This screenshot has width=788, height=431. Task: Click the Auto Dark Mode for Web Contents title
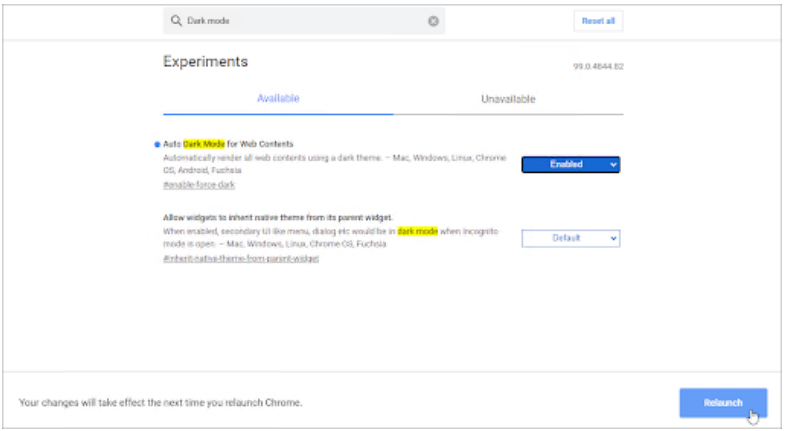229,144
